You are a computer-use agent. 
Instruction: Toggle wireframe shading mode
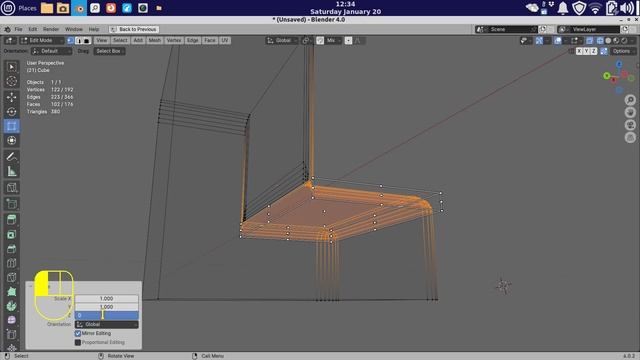click(x=600, y=40)
